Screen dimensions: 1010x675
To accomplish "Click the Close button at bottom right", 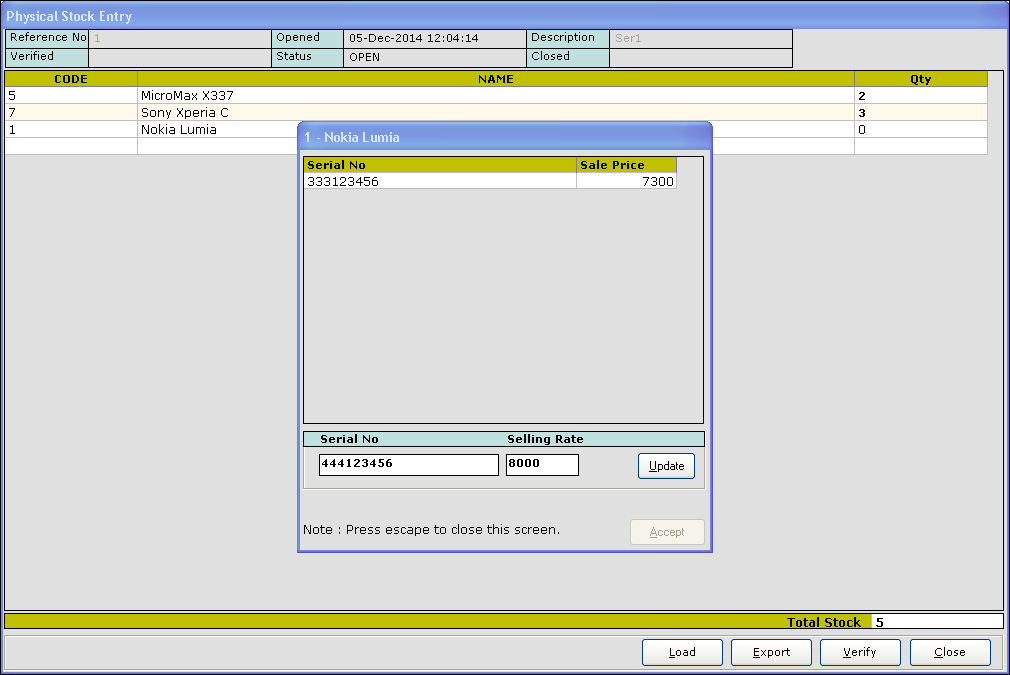I will (x=950, y=652).
